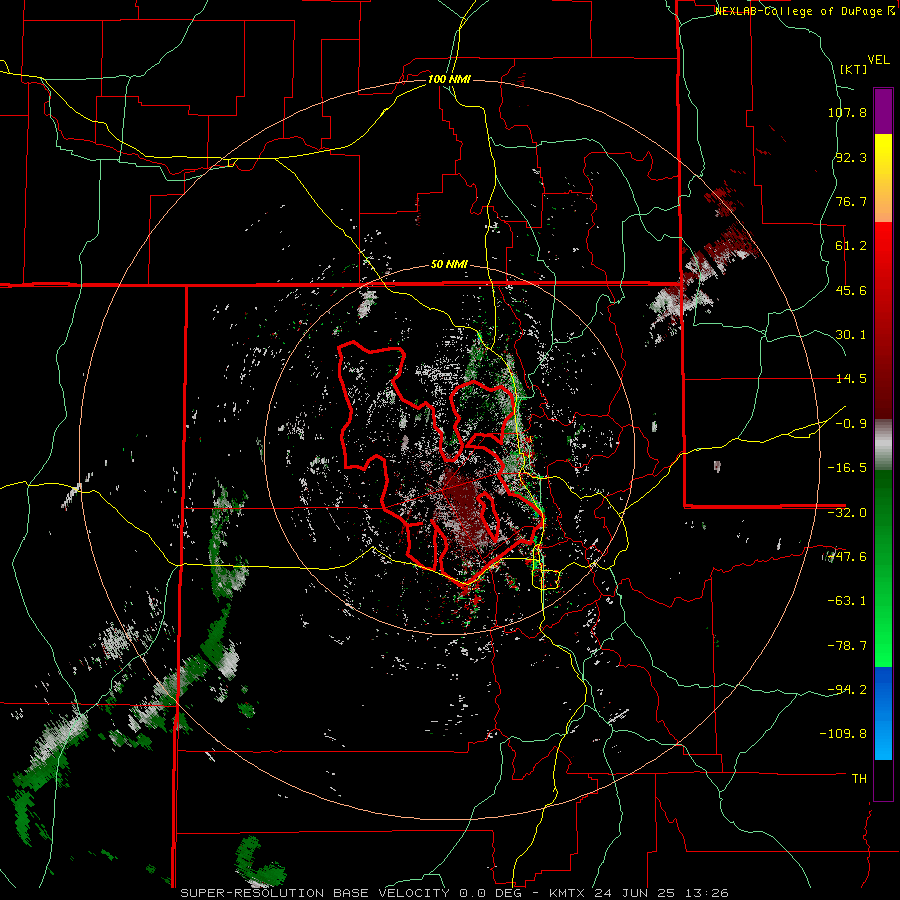Click the -78.7 velocity legend value
Screen dimensions: 900x900
pyautogui.click(x=847, y=646)
